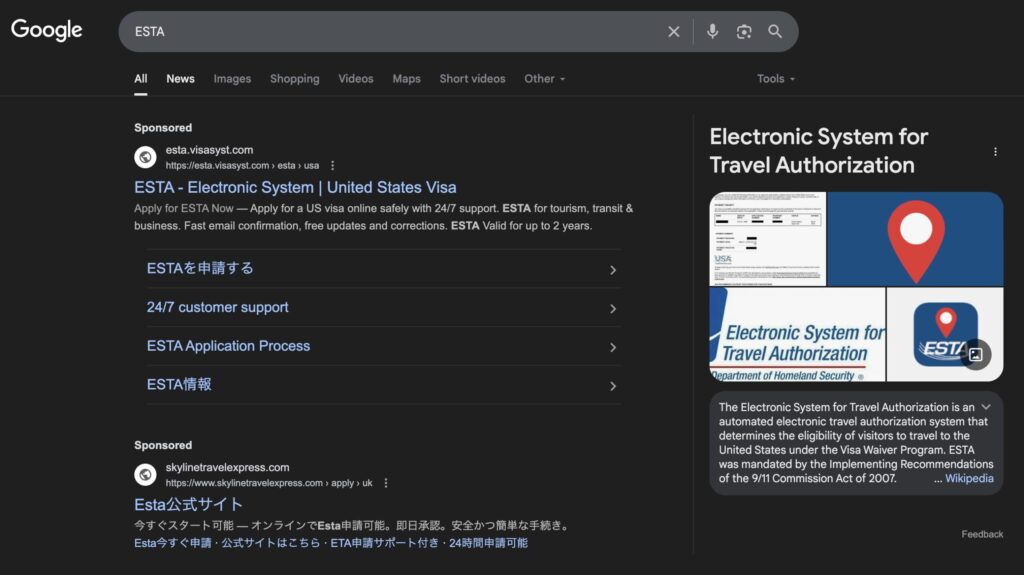The image size is (1024, 575).
Task: Select the Short videos tab
Action: (472, 79)
